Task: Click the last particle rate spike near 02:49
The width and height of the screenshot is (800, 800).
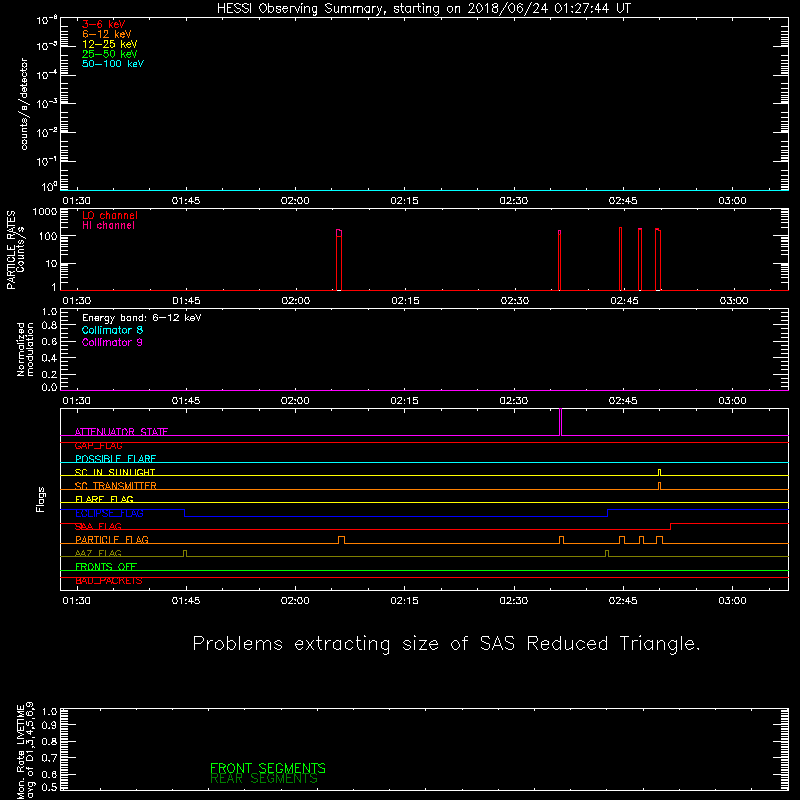Action: click(658, 259)
